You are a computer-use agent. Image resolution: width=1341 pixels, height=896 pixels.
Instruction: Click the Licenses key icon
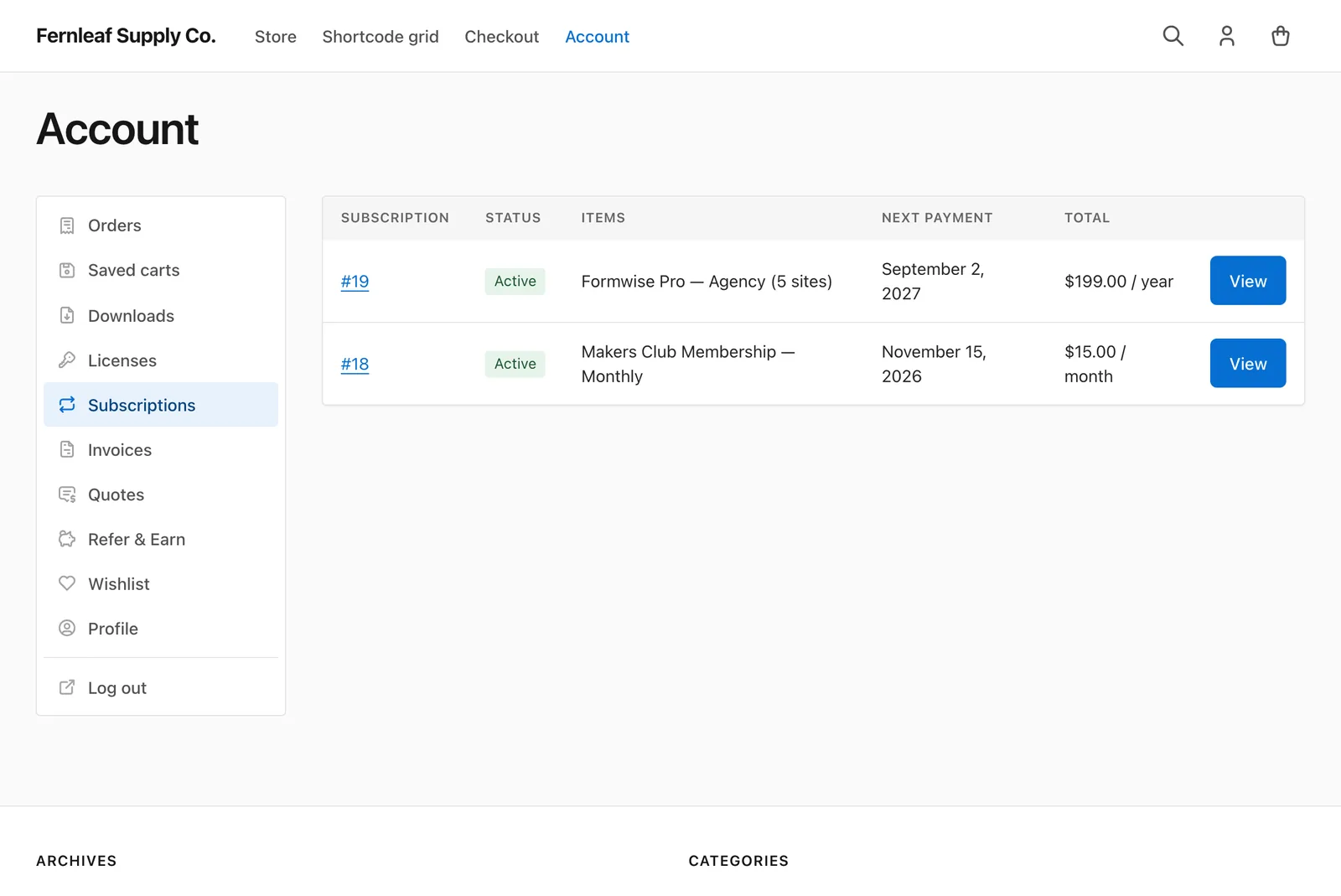(x=67, y=360)
